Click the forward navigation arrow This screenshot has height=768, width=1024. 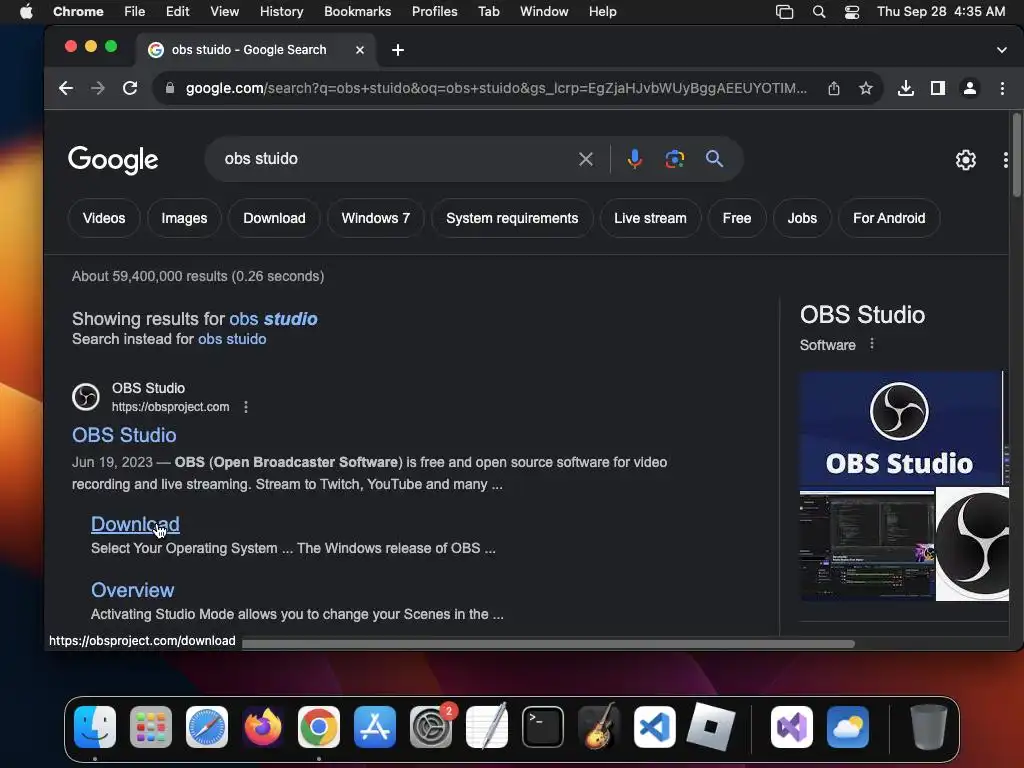click(x=98, y=88)
